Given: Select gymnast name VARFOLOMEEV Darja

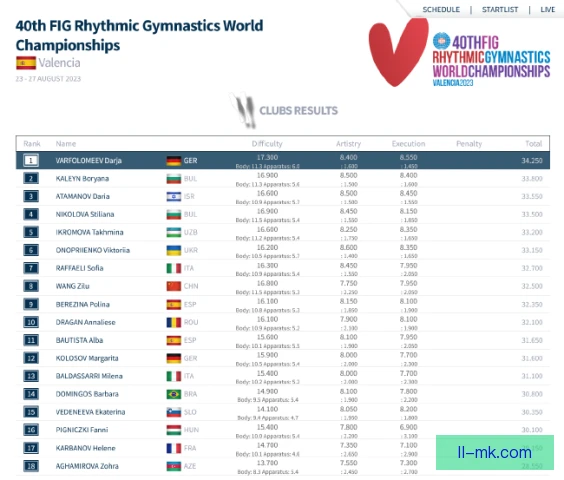Looking at the screenshot, I should 88,160.
